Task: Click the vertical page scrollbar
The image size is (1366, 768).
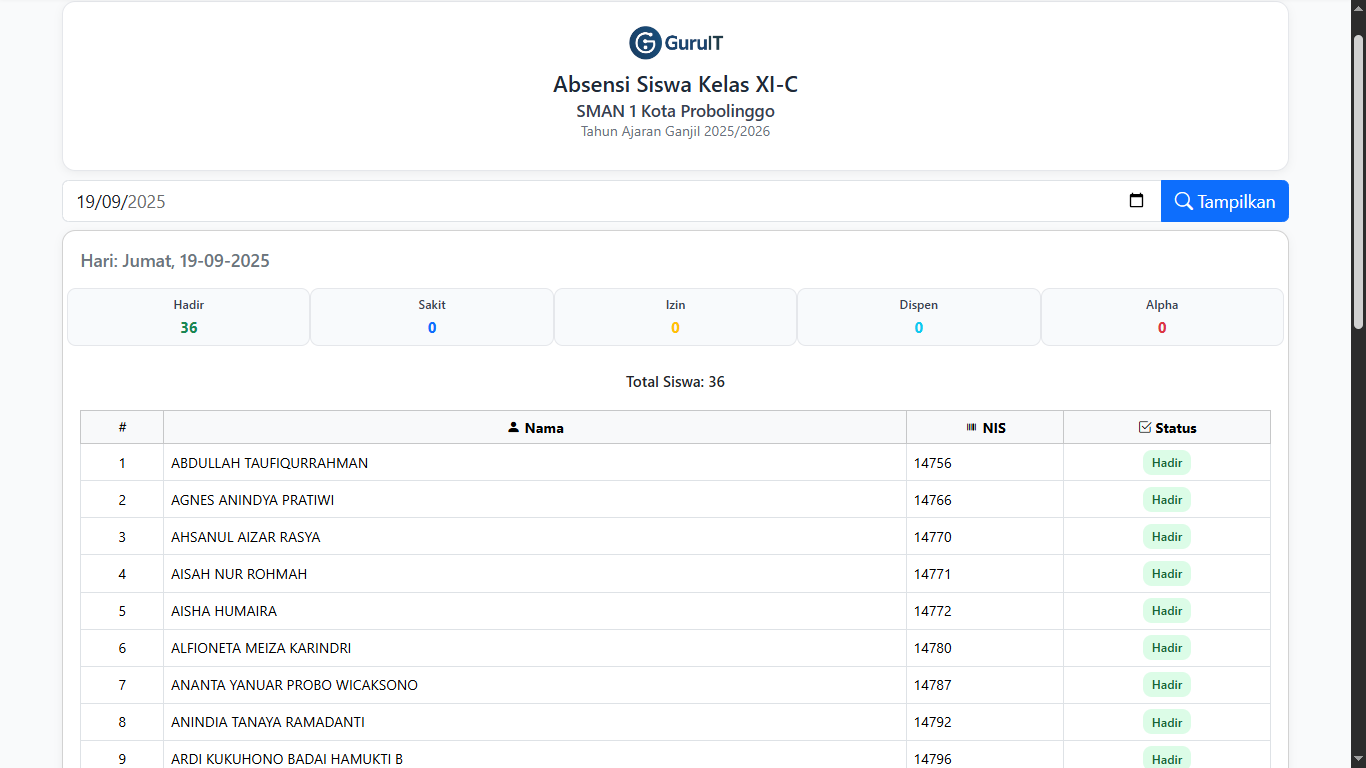Action: coord(1358,180)
